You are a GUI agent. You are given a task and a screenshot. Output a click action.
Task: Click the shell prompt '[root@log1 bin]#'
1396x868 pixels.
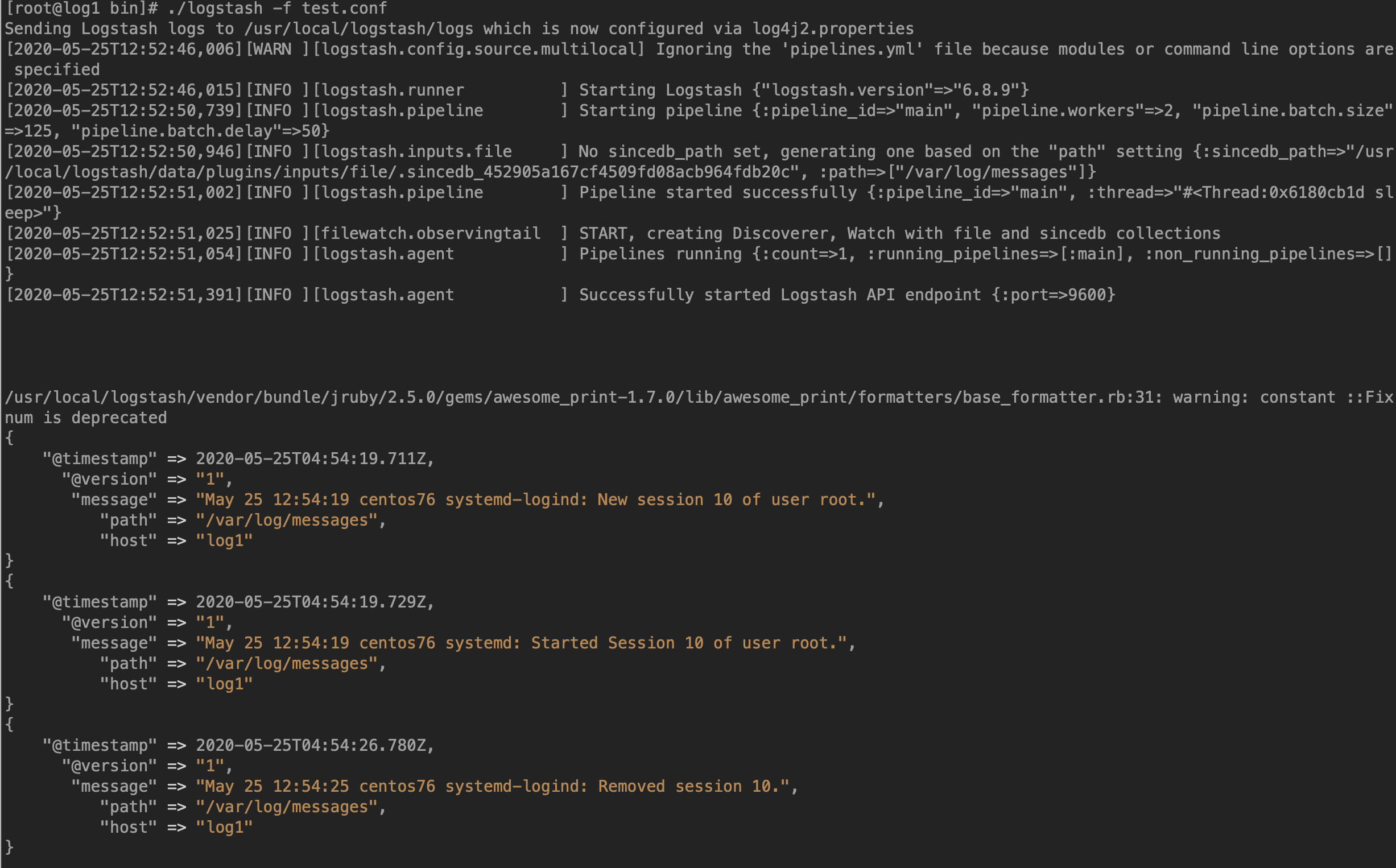click(x=81, y=9)
